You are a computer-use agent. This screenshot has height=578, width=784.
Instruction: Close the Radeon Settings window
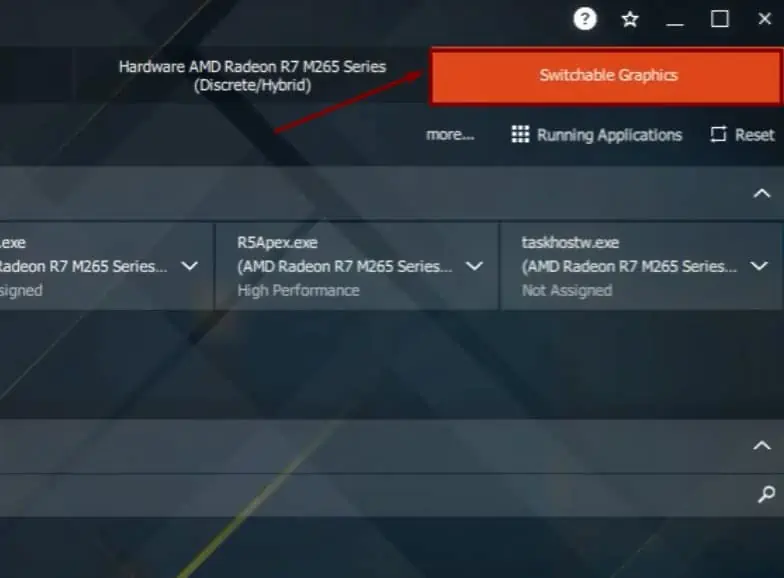click(764, 19)
